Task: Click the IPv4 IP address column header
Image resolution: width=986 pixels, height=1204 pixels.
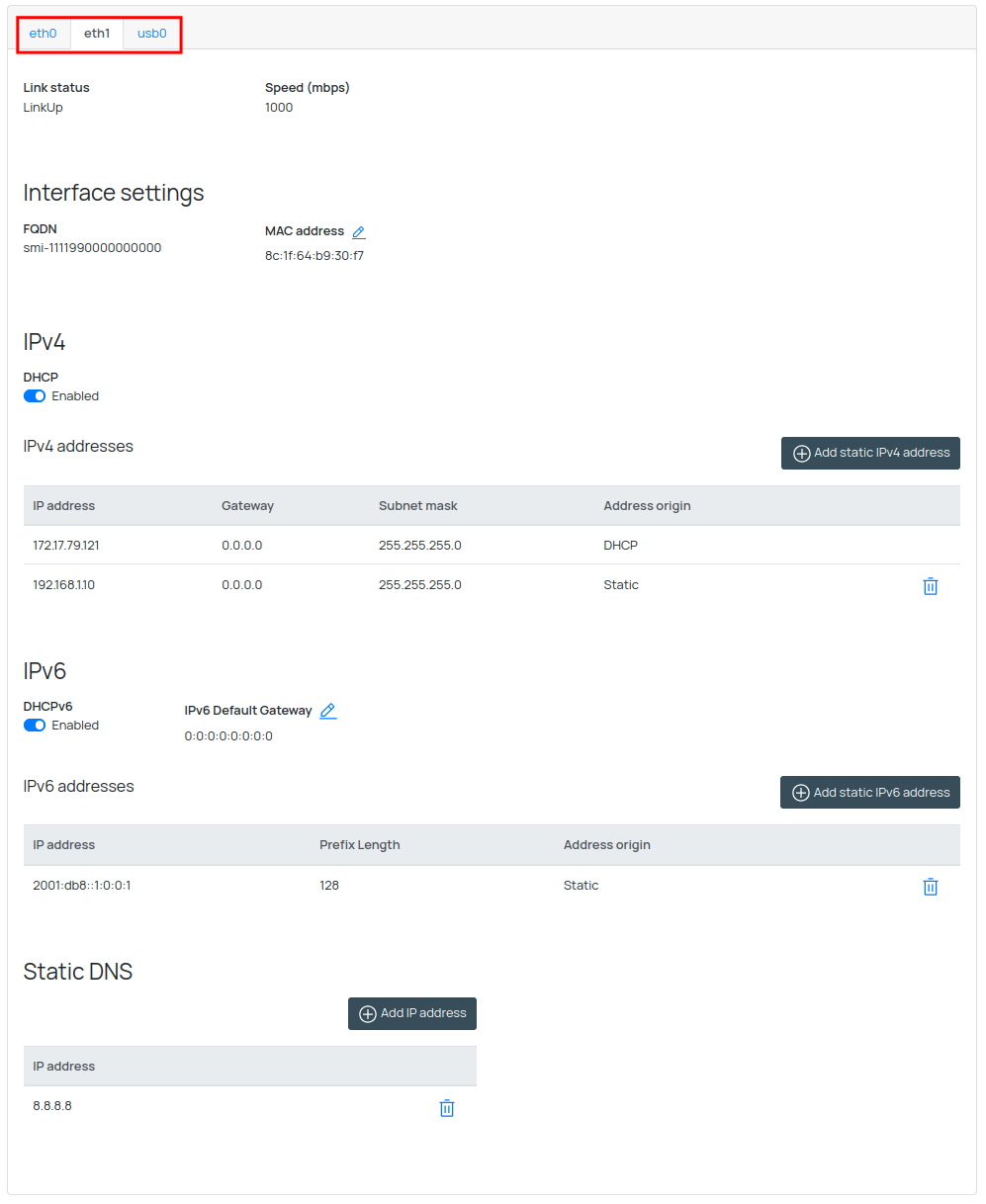Action: point(64,506)
